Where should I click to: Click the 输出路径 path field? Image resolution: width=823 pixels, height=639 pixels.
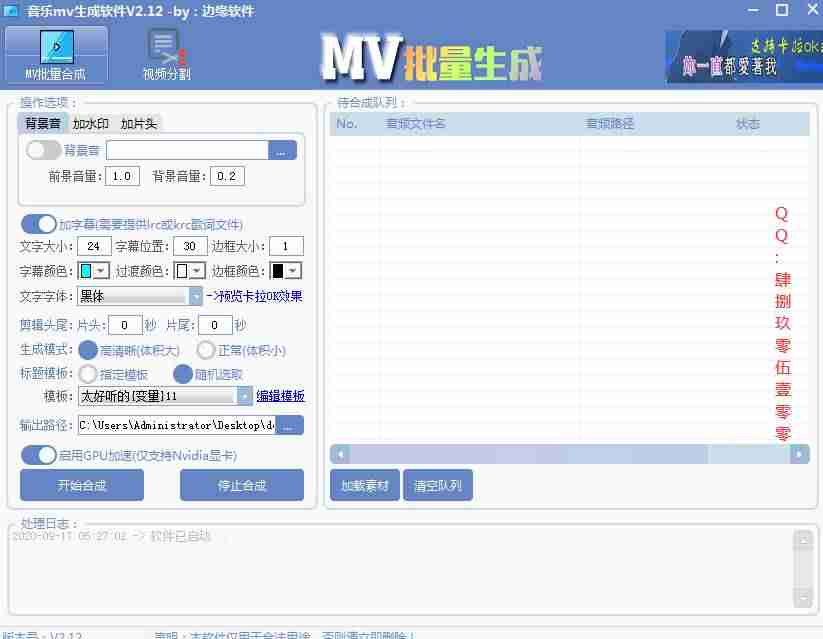click(x=177, y=425)
